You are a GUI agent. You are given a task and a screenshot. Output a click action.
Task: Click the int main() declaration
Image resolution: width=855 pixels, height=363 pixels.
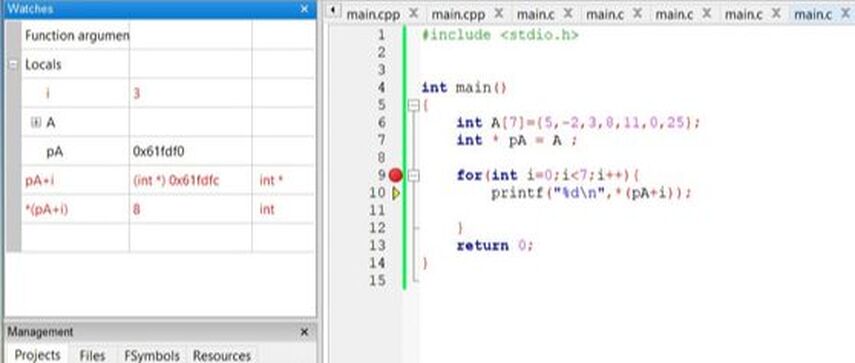464,88
